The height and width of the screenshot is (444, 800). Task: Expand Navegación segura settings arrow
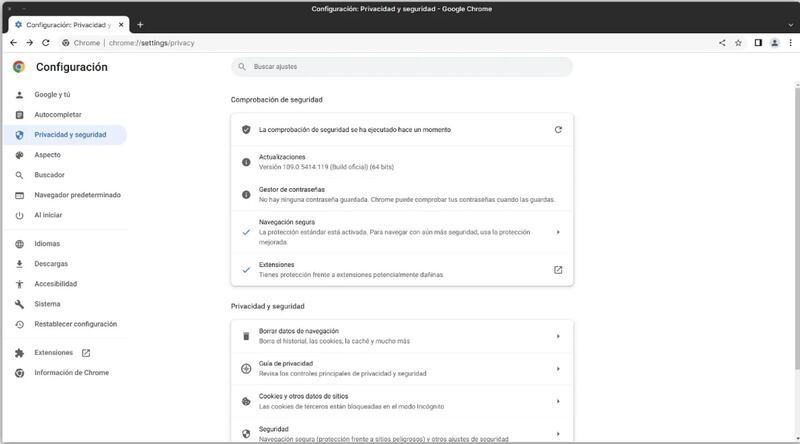click(558, 232)
